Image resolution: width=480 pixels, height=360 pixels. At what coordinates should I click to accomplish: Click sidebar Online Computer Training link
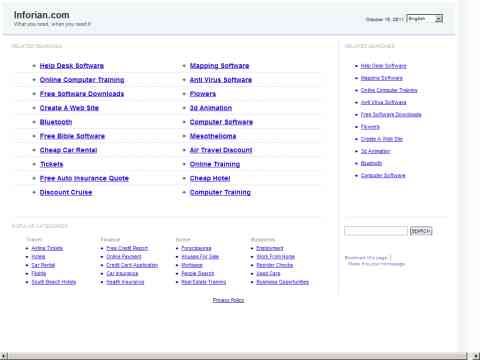[389, 90]
